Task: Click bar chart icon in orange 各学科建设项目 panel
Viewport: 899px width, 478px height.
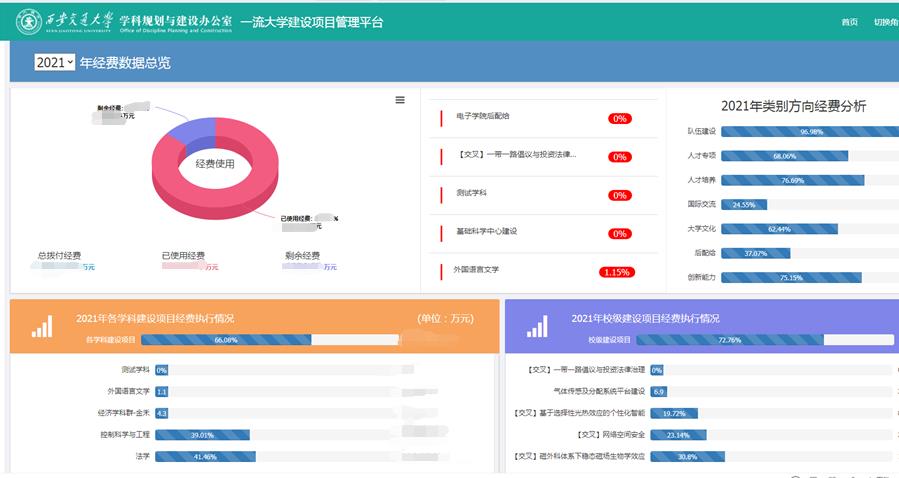Action: coord(42,326)
